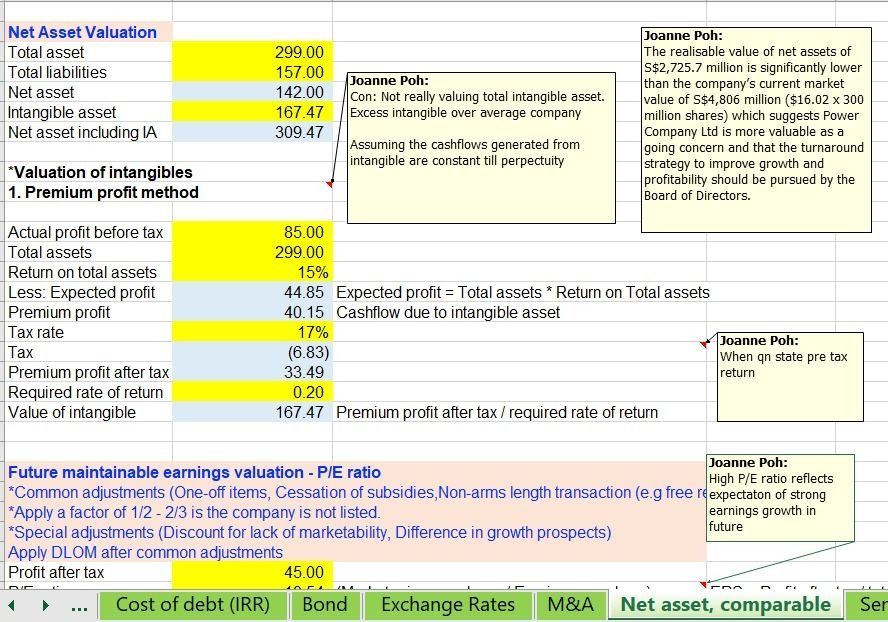
Task: Click the *Valuation of intangibles heading
Action: 100,173
